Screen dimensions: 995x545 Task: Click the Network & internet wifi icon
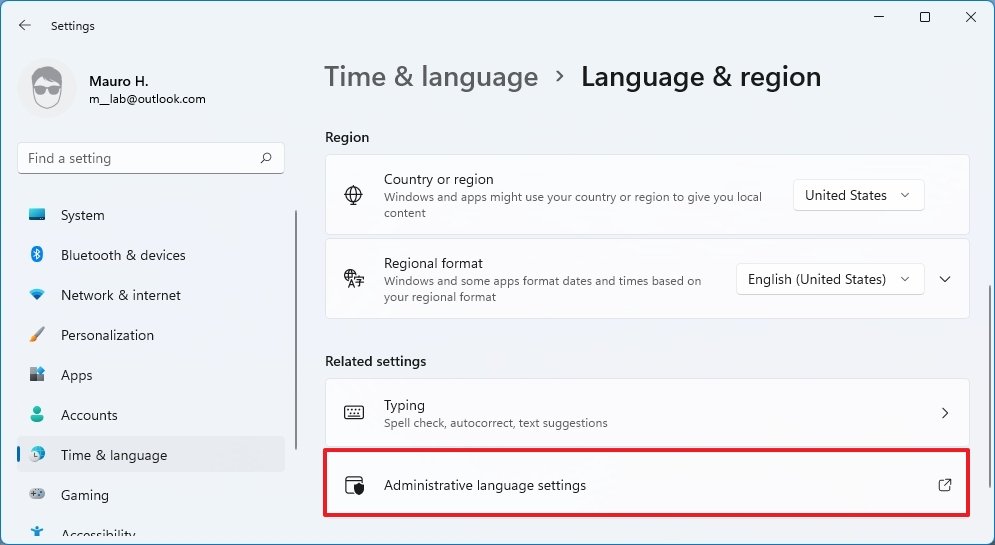tap(38, 295)
